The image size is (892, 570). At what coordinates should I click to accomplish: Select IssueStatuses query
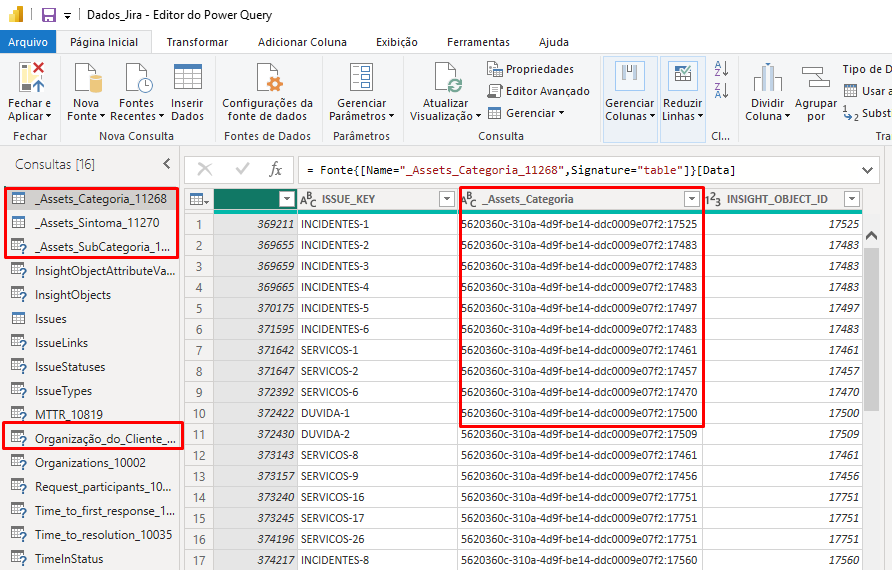click(91, 366)
